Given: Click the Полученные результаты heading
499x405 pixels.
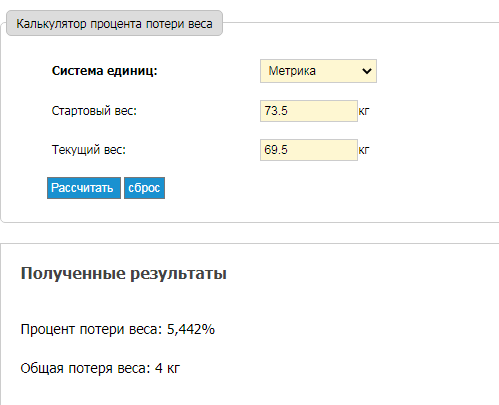Looking at the screenshot, I should [124, 274].
